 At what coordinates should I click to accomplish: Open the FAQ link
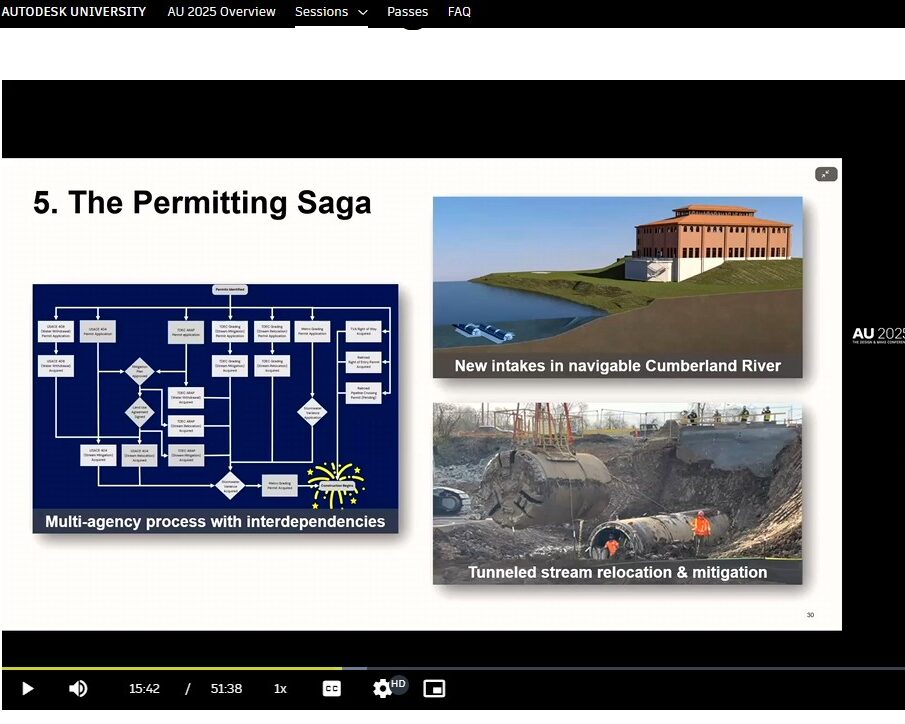point(459,12)
